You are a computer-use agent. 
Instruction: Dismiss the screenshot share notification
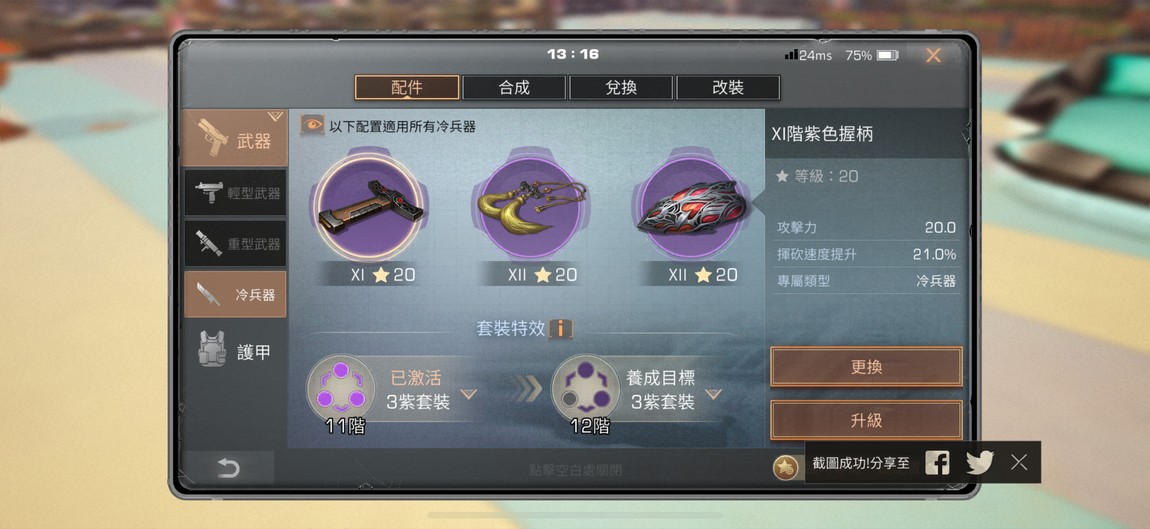[1019, 462]
